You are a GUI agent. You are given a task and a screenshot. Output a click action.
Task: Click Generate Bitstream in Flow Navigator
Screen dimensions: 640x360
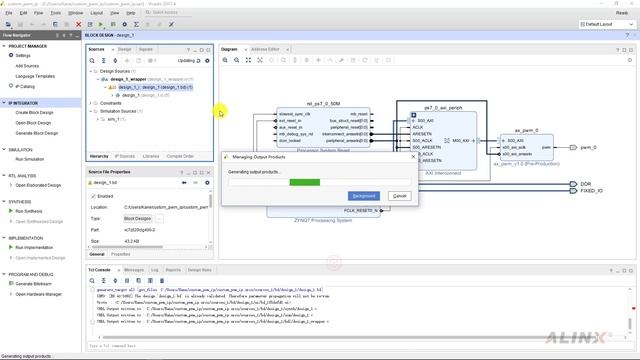coord(33,284)
